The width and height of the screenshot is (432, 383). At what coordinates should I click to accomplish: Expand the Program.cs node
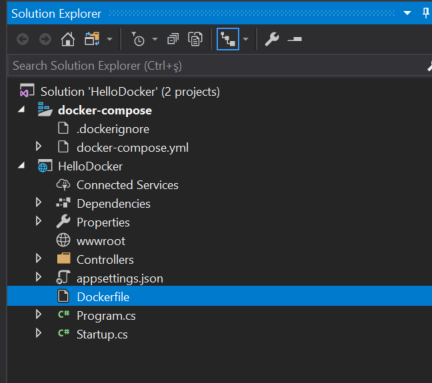coord(38,314)
